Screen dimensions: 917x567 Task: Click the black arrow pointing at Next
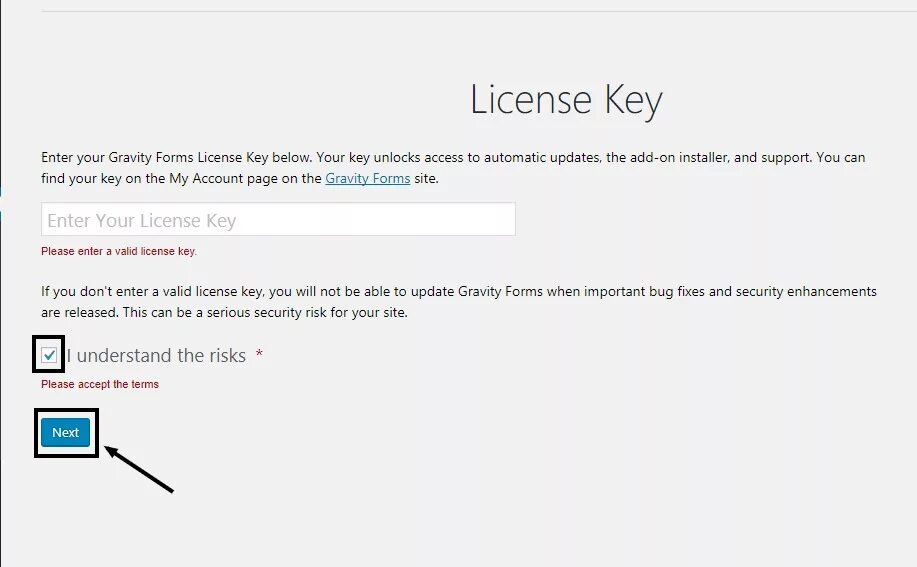point(139,469)
